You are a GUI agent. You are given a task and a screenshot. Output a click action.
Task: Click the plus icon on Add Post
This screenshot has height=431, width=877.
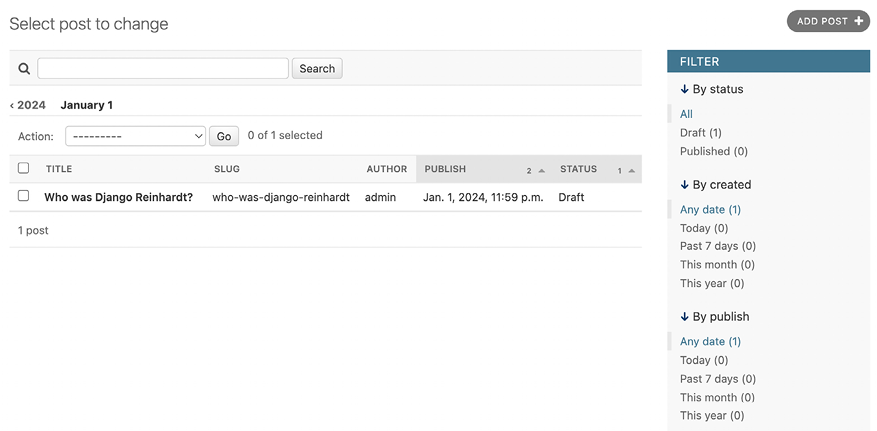click(859, 21)
